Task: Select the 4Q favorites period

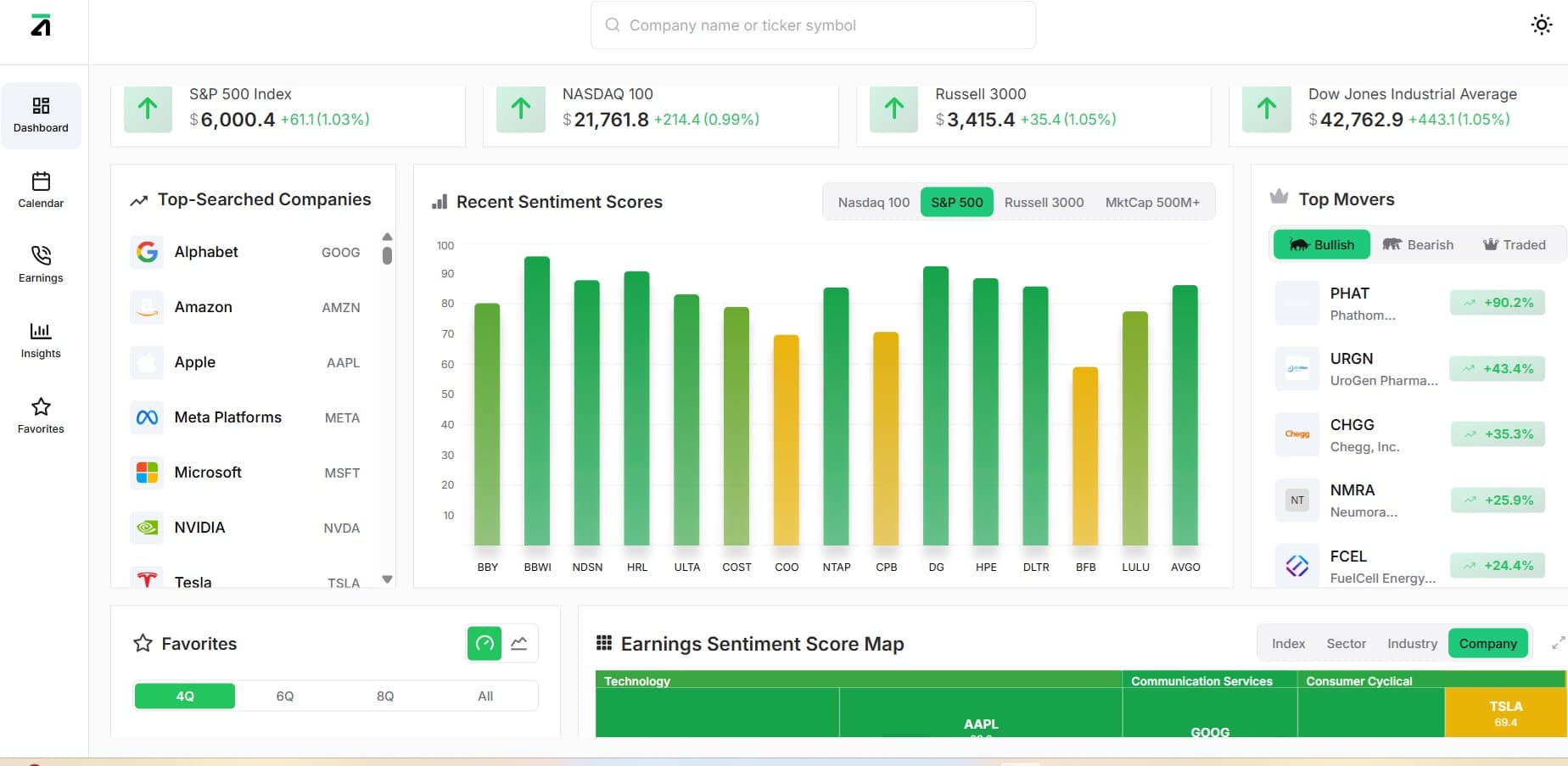Action: coord(185,696)
